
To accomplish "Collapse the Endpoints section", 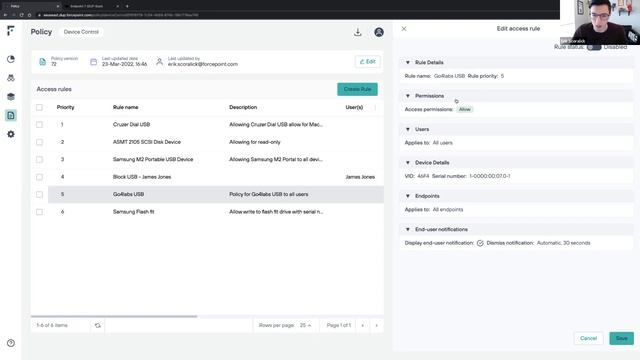I will (407, 196).
